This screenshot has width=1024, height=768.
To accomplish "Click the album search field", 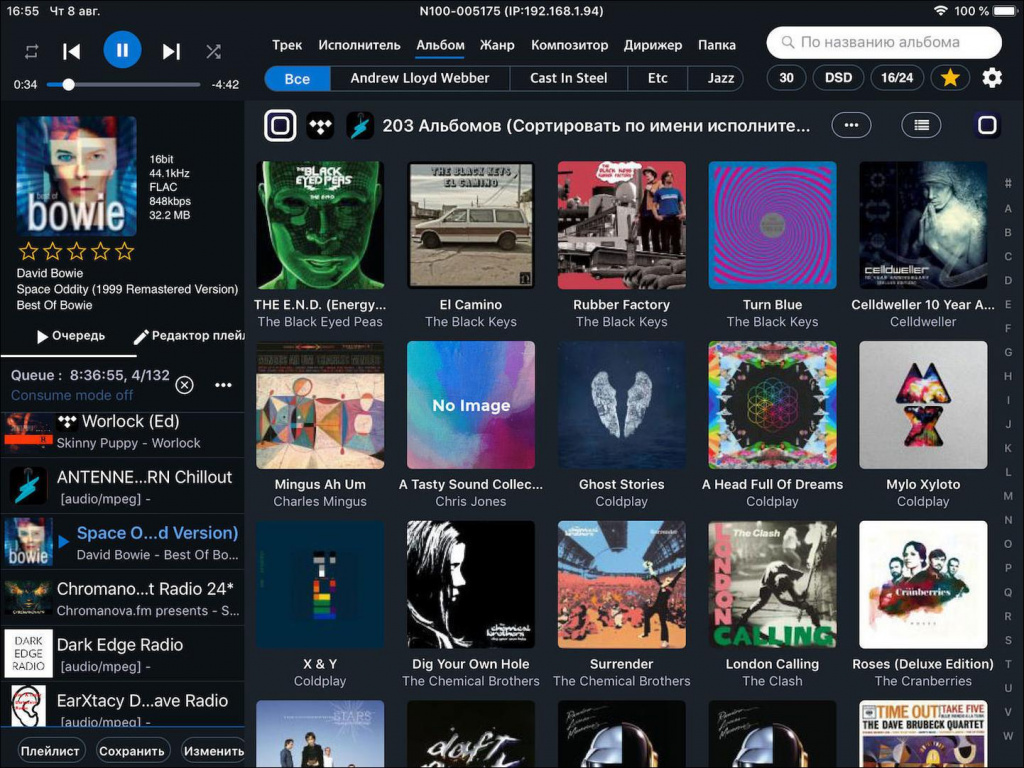I will (884, 42).
